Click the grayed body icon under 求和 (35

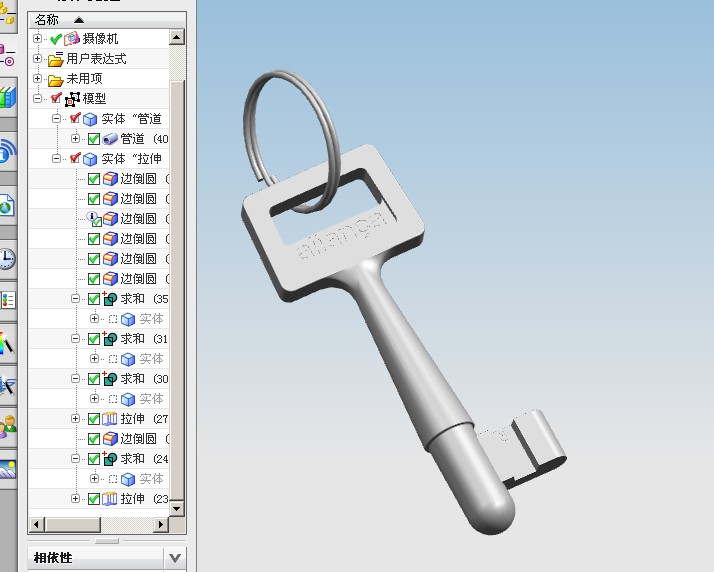click(x=128, y=319)
